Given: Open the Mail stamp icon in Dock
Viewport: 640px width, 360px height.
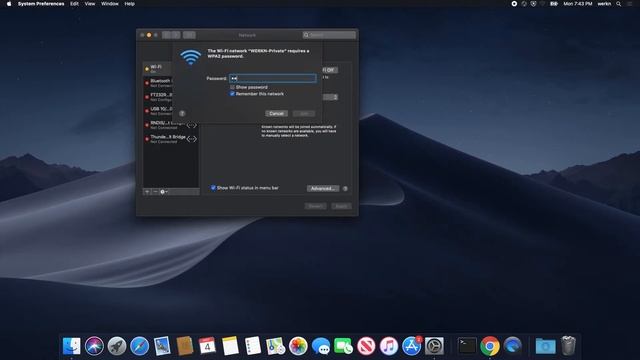Looking at the screenshot, I should [x=162, y=346].
